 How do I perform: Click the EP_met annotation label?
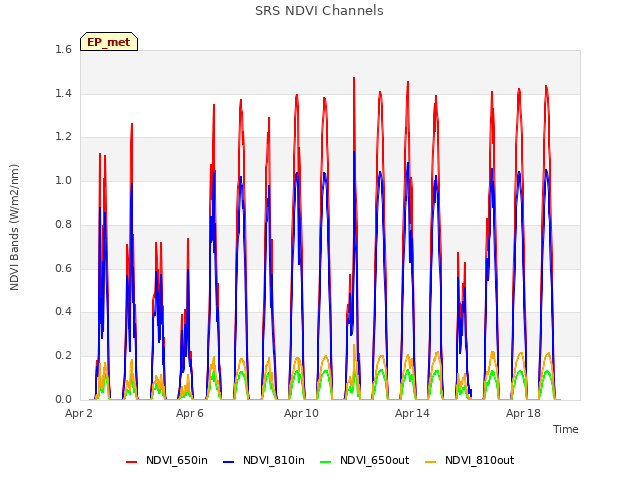point(109,42)
